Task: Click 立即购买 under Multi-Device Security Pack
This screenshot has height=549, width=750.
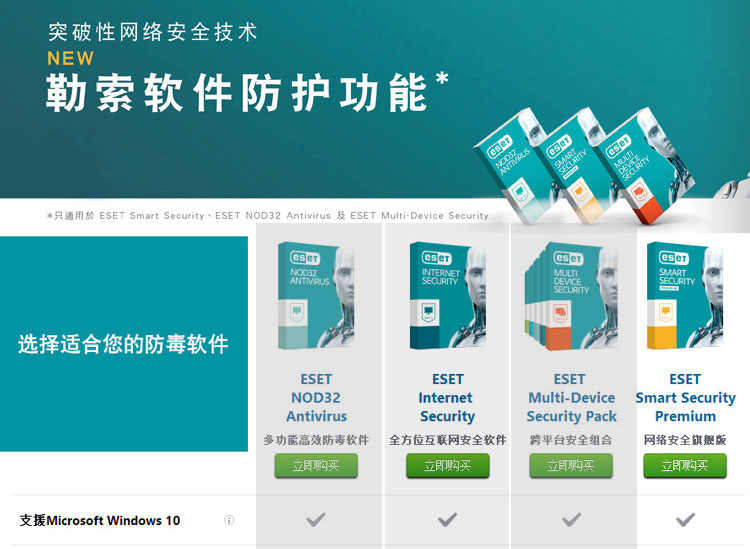Action: [571, 466]
